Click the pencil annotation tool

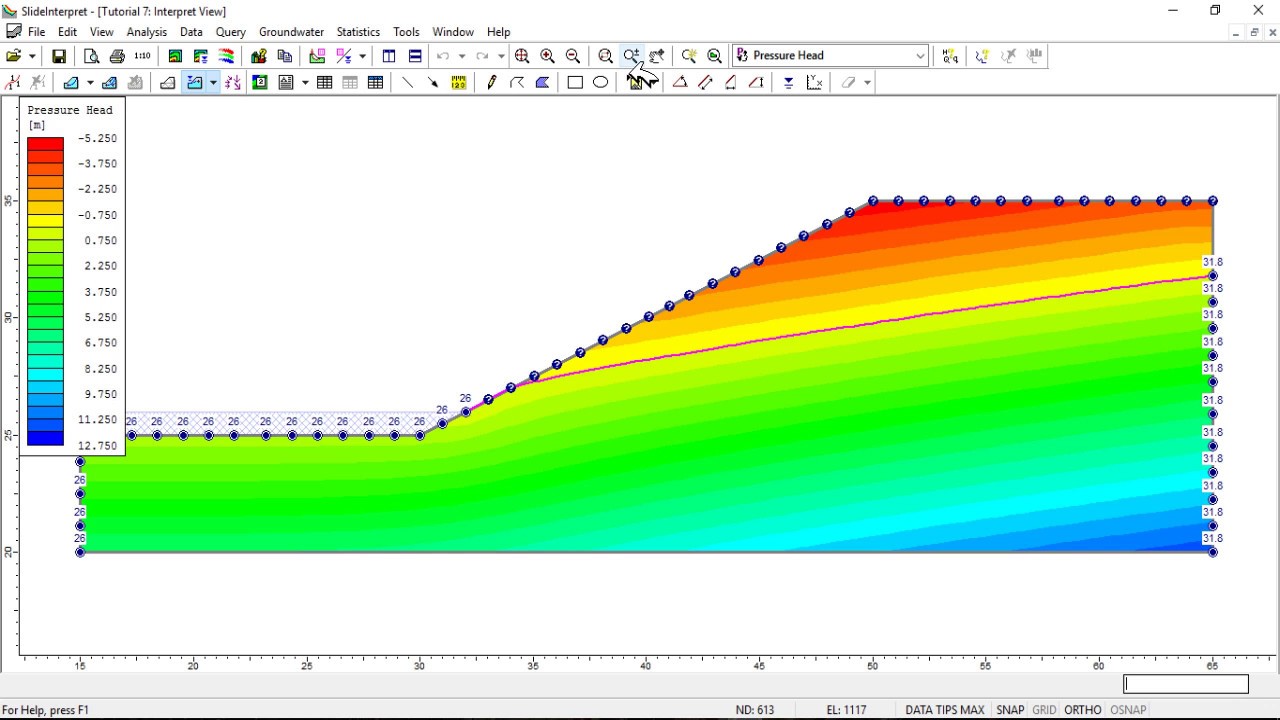pyautogui.click(x=491, y=83)
